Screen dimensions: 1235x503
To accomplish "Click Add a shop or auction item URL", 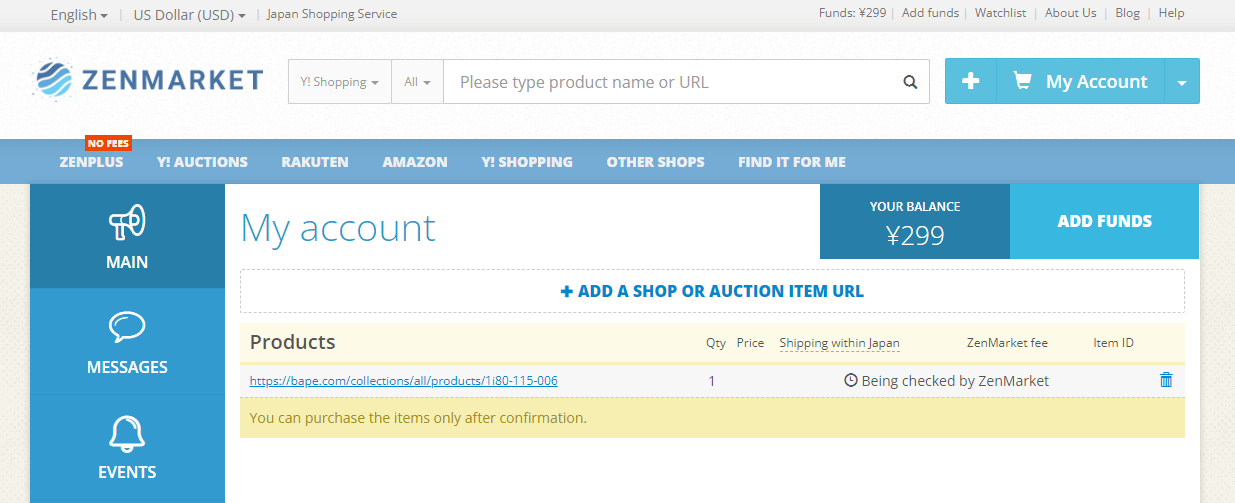I will tap(712, 291).
